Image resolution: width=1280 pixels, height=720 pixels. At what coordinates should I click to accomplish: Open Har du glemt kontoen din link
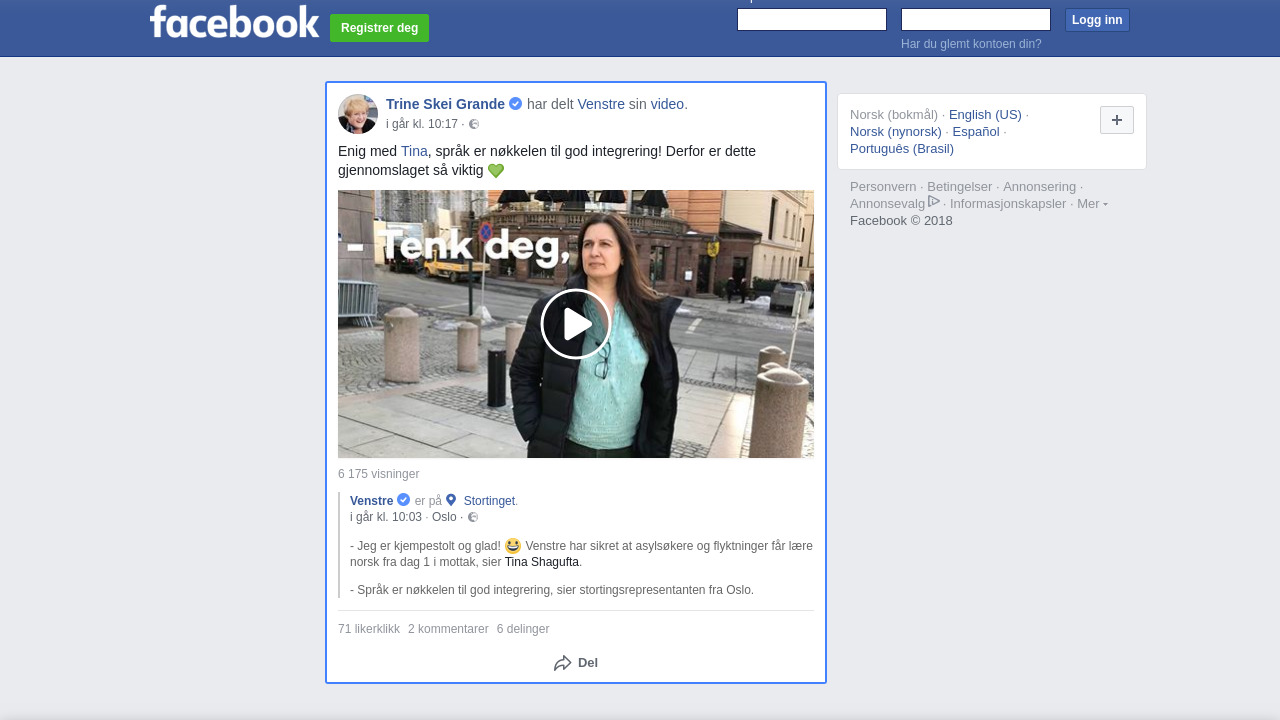(x=971, y=44)
